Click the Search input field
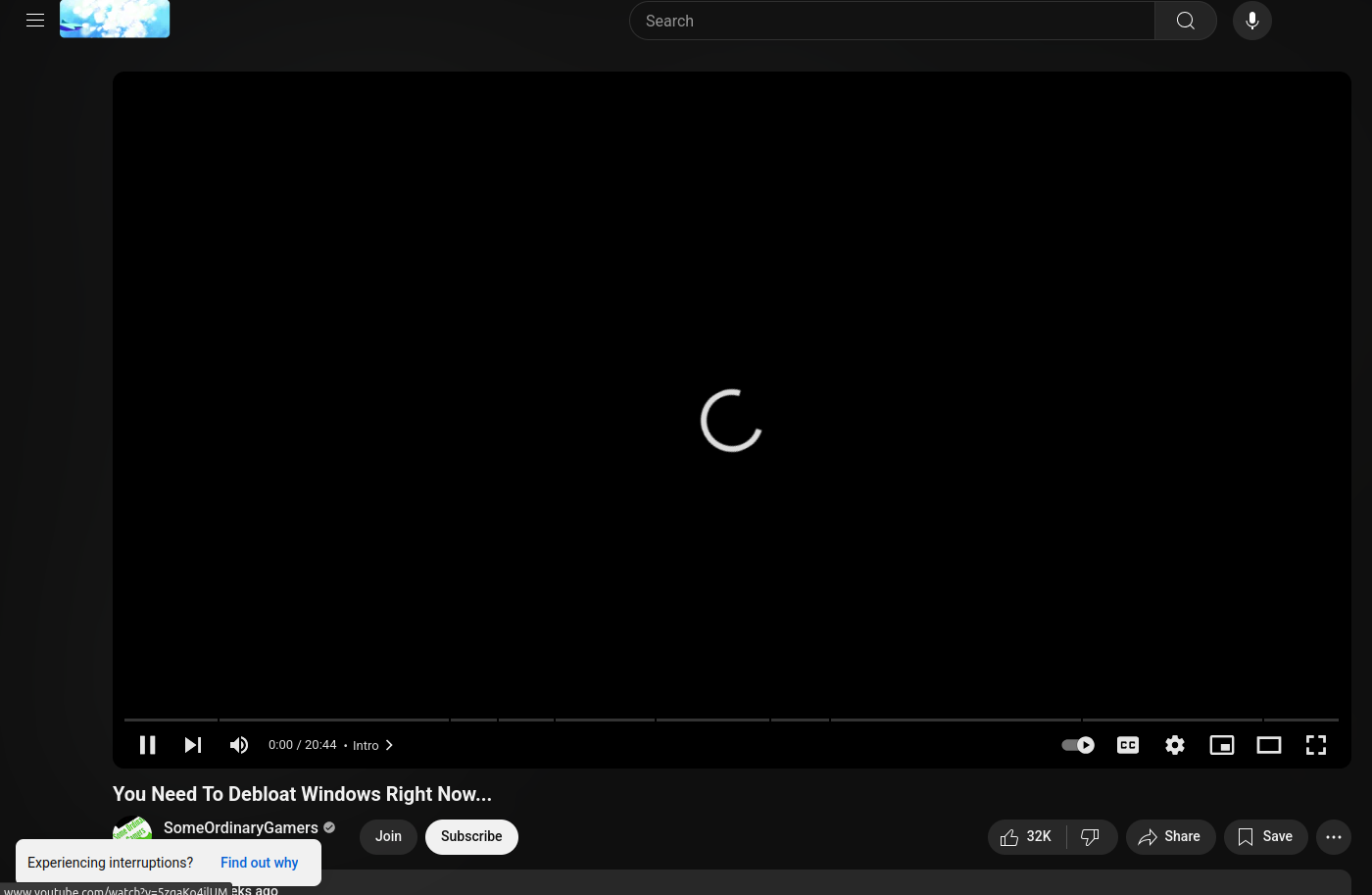This screenshot has width=1372, height=895. coord(892,21)
